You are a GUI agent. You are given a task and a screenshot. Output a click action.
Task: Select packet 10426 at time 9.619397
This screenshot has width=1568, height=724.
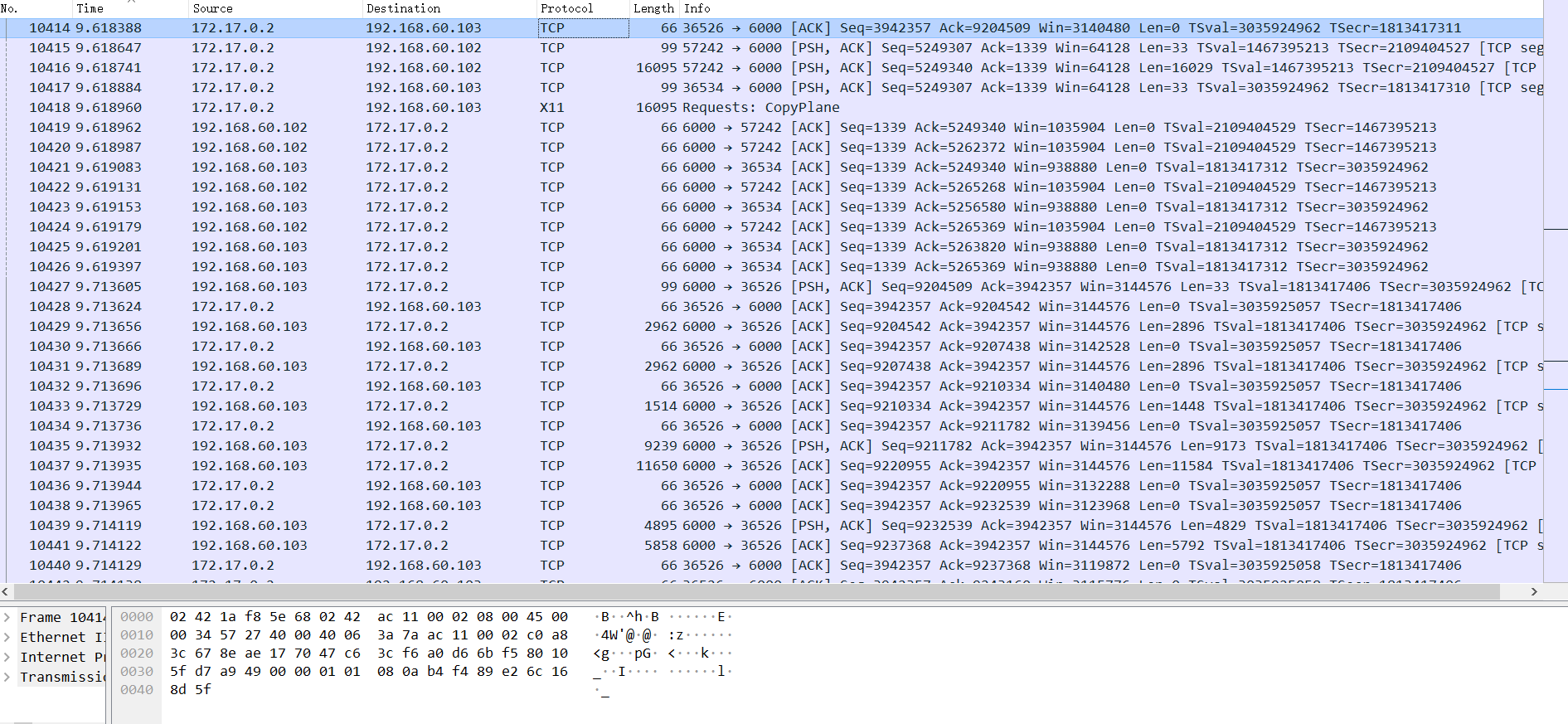[771, 267]
